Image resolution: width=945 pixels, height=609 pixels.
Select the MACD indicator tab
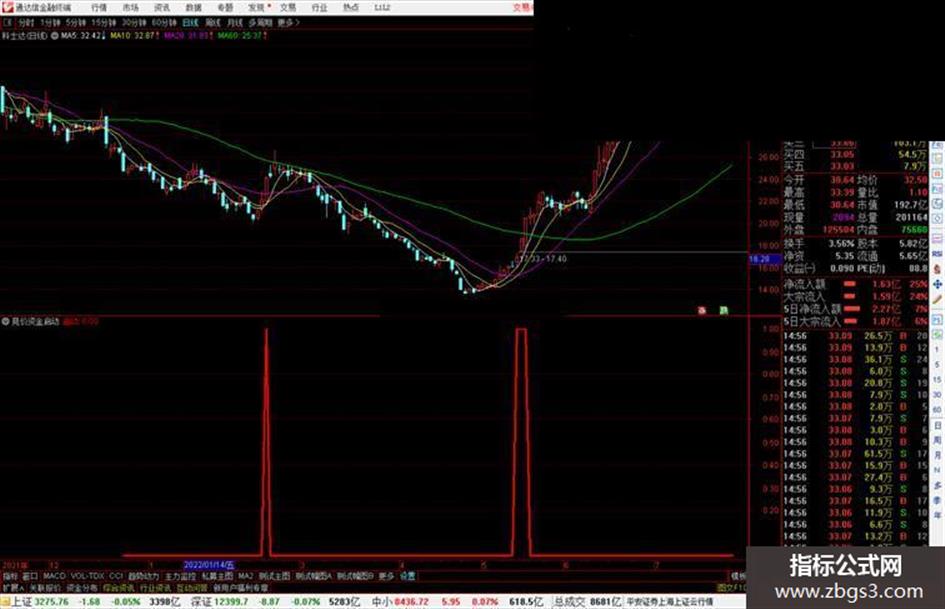(x=54, y=576)
